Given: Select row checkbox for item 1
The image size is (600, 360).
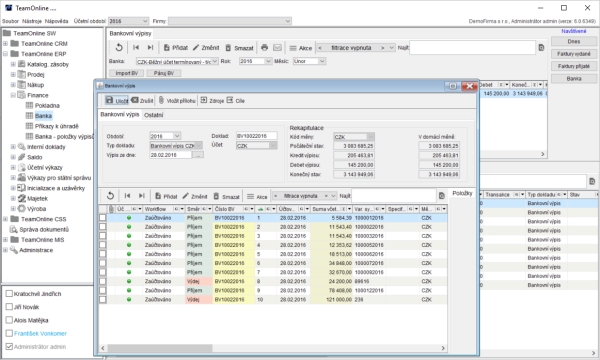Looking at the screenshot, I should tap(103, 218).
